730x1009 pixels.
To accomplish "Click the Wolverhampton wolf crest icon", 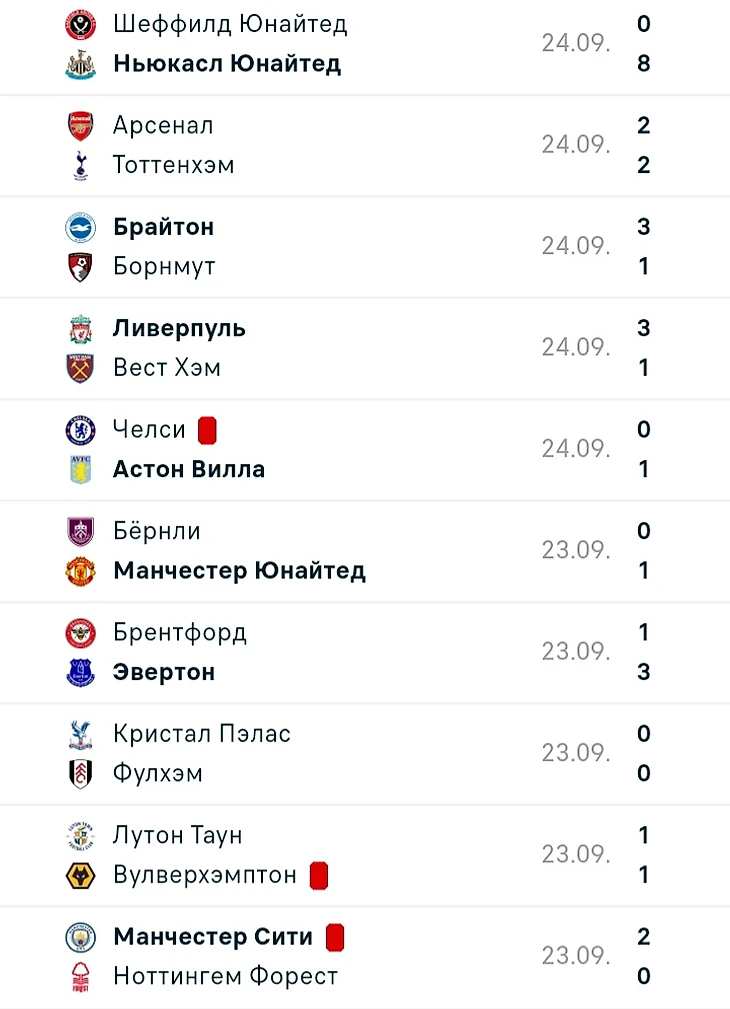I will point(80,876).
